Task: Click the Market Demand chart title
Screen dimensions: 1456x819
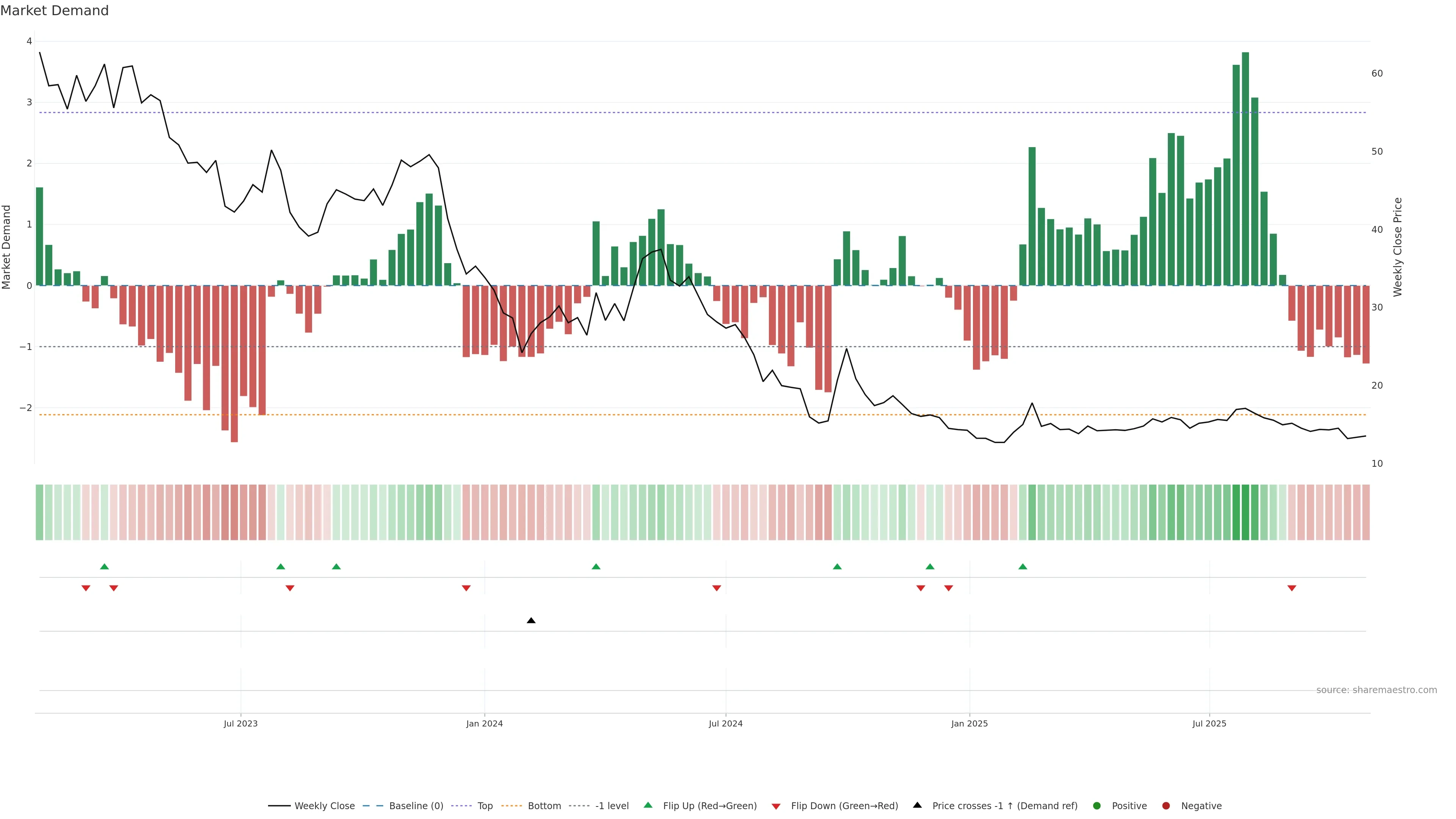Action: (x=54, y=11)
